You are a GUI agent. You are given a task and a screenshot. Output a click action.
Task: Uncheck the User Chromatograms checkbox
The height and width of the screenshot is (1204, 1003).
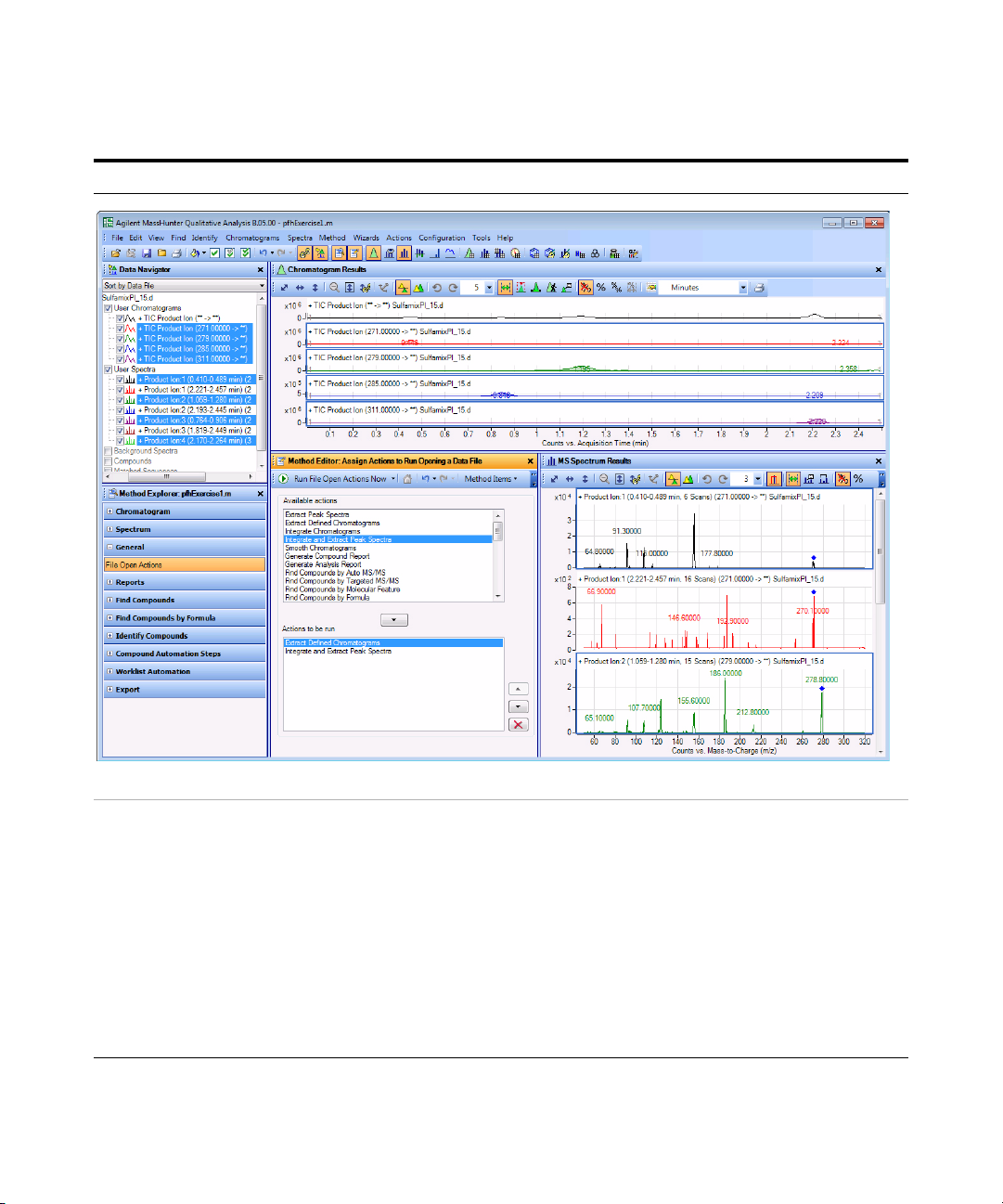[109, 308]
